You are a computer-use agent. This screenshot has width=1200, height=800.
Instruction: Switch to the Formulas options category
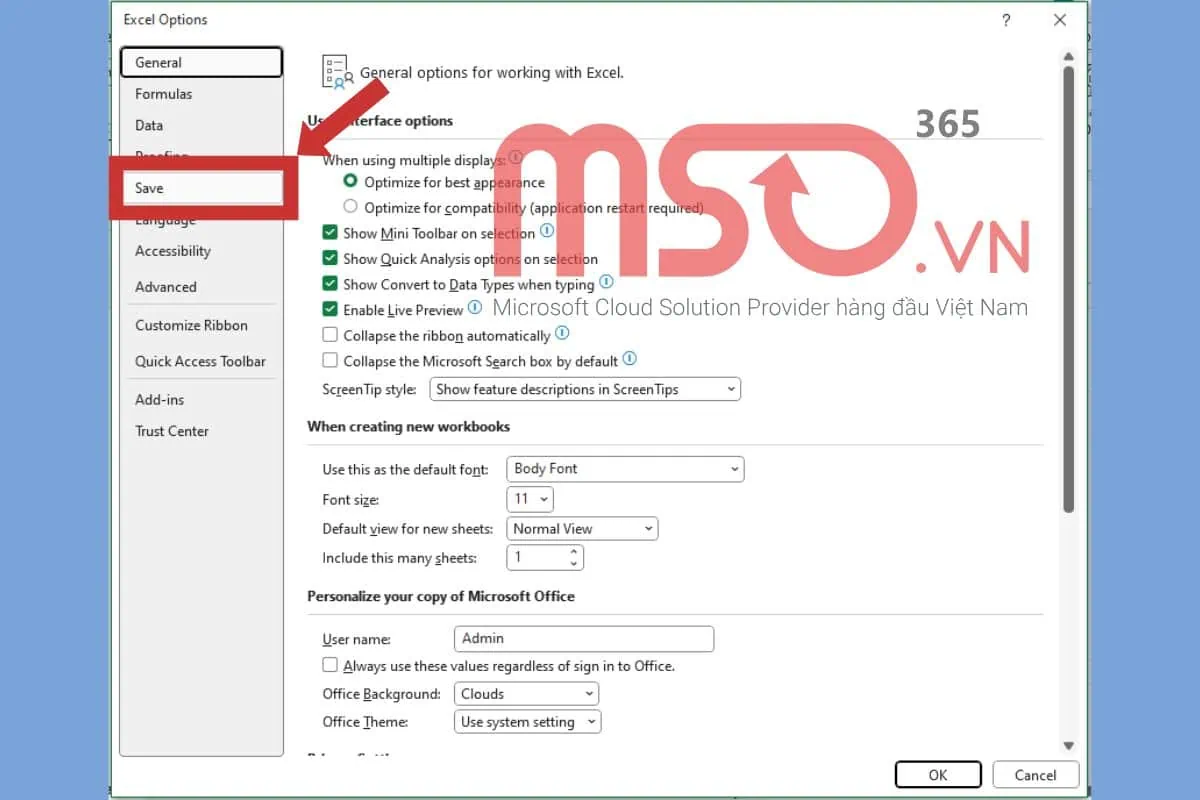(x=164, y=94)
